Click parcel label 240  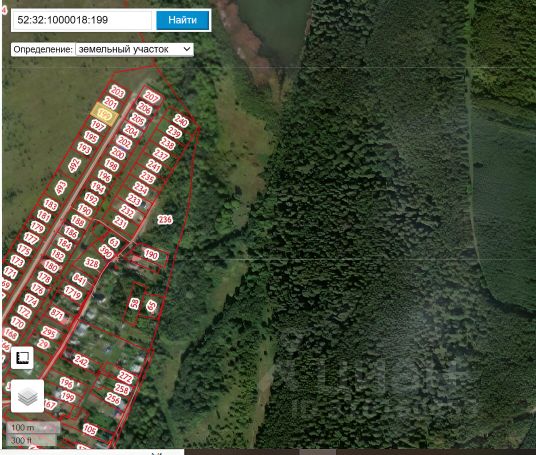pos(181,121)
